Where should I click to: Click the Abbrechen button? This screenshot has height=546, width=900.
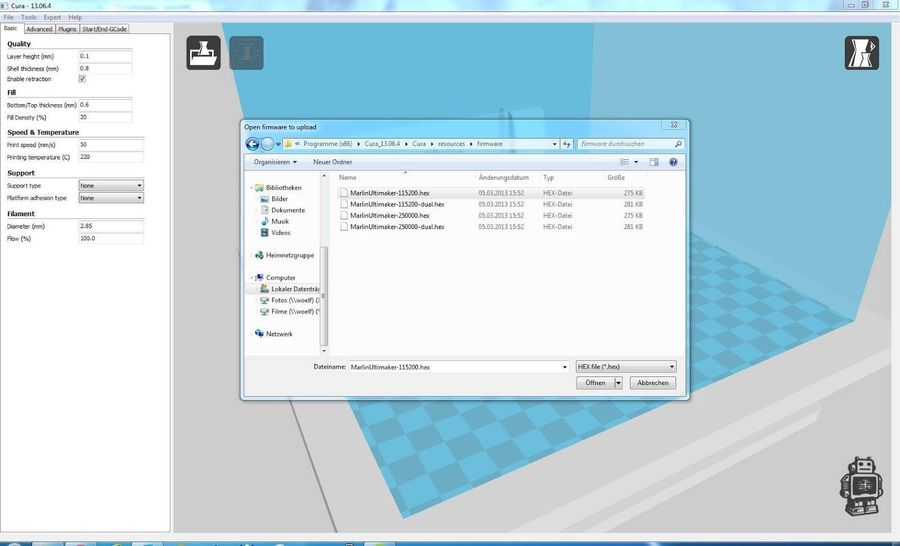pyautogui.click(x=653, y=383)
